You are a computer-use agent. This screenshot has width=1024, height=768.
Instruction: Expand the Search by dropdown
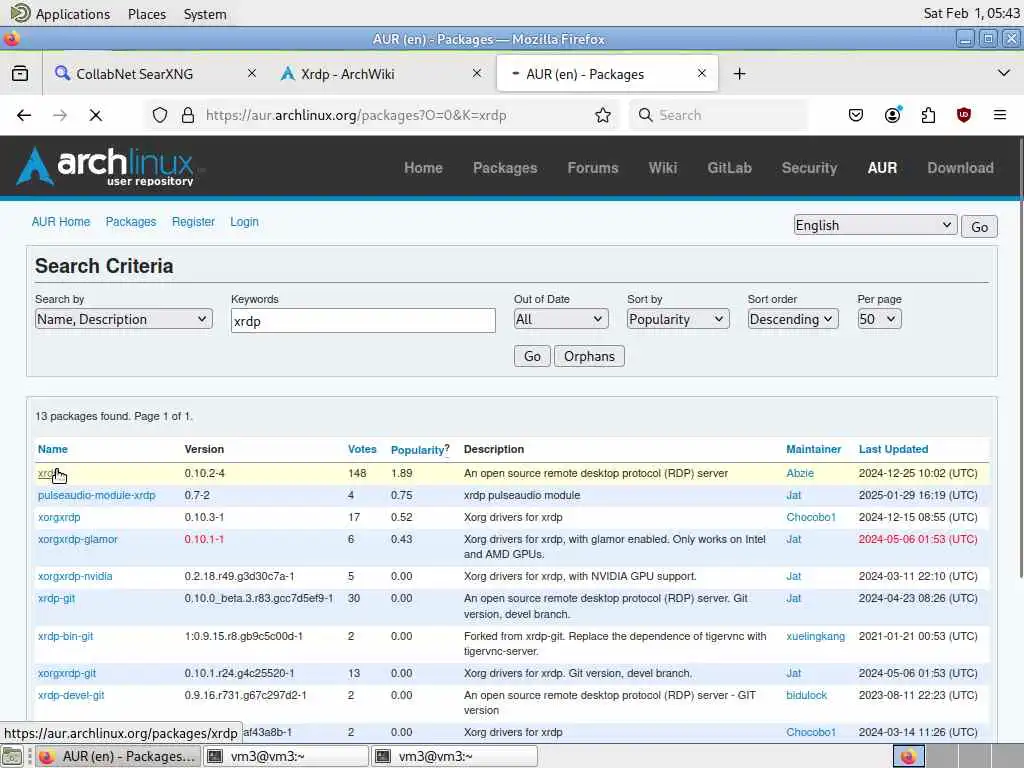tap(123, 319)
